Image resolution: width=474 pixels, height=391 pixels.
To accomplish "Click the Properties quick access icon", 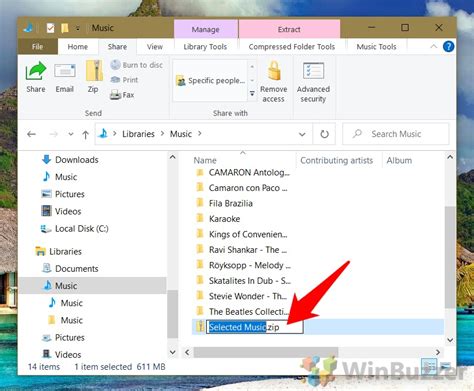I will (50, 28).
